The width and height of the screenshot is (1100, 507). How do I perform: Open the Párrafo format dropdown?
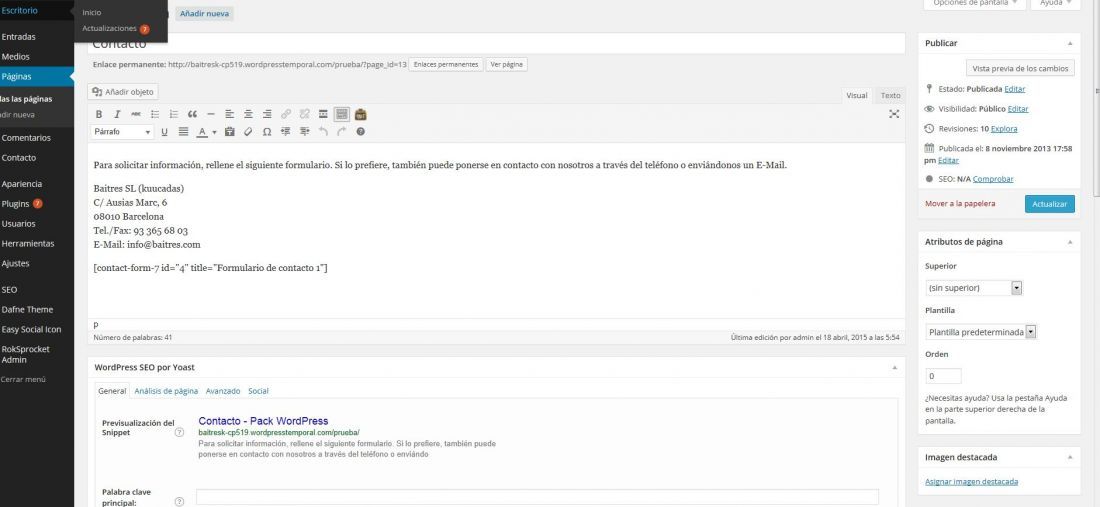click(123, 132)
